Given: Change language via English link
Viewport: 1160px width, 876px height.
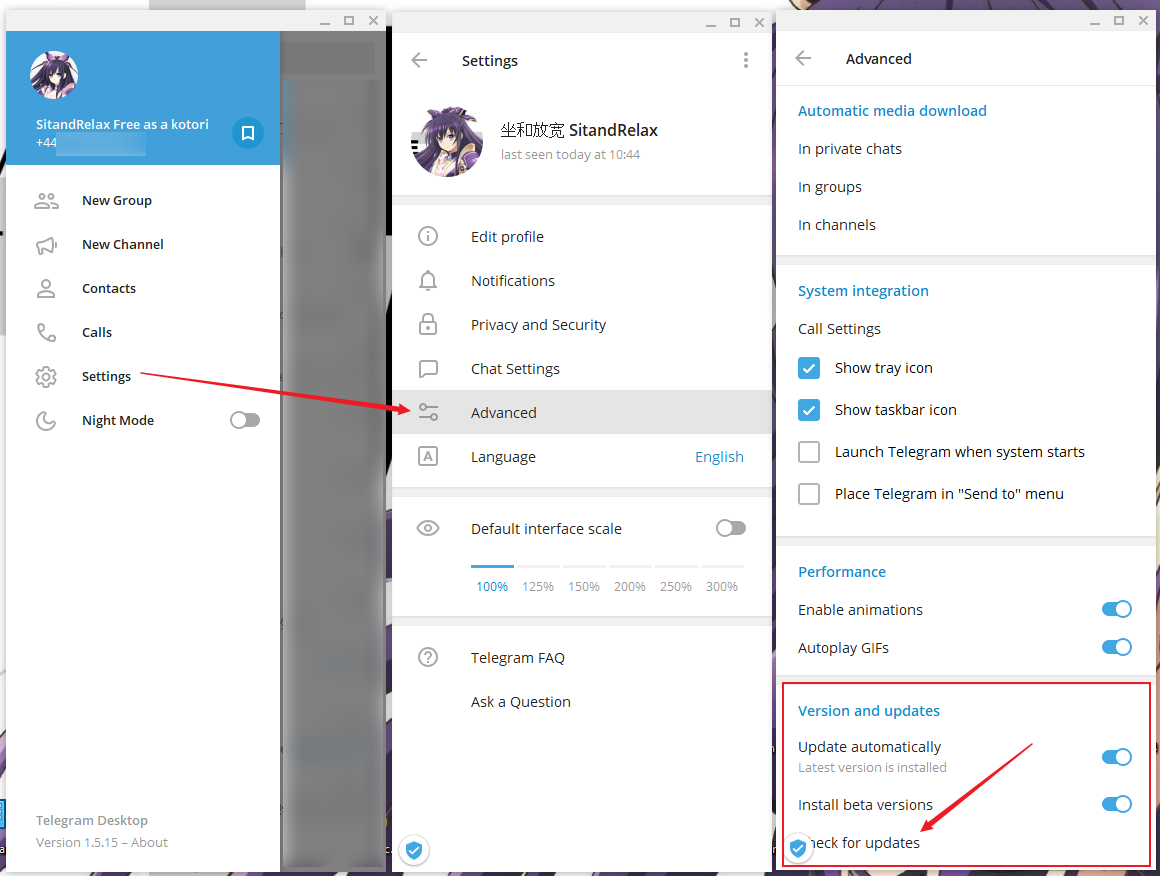Looking at the screenshot, I should (719, 457).
